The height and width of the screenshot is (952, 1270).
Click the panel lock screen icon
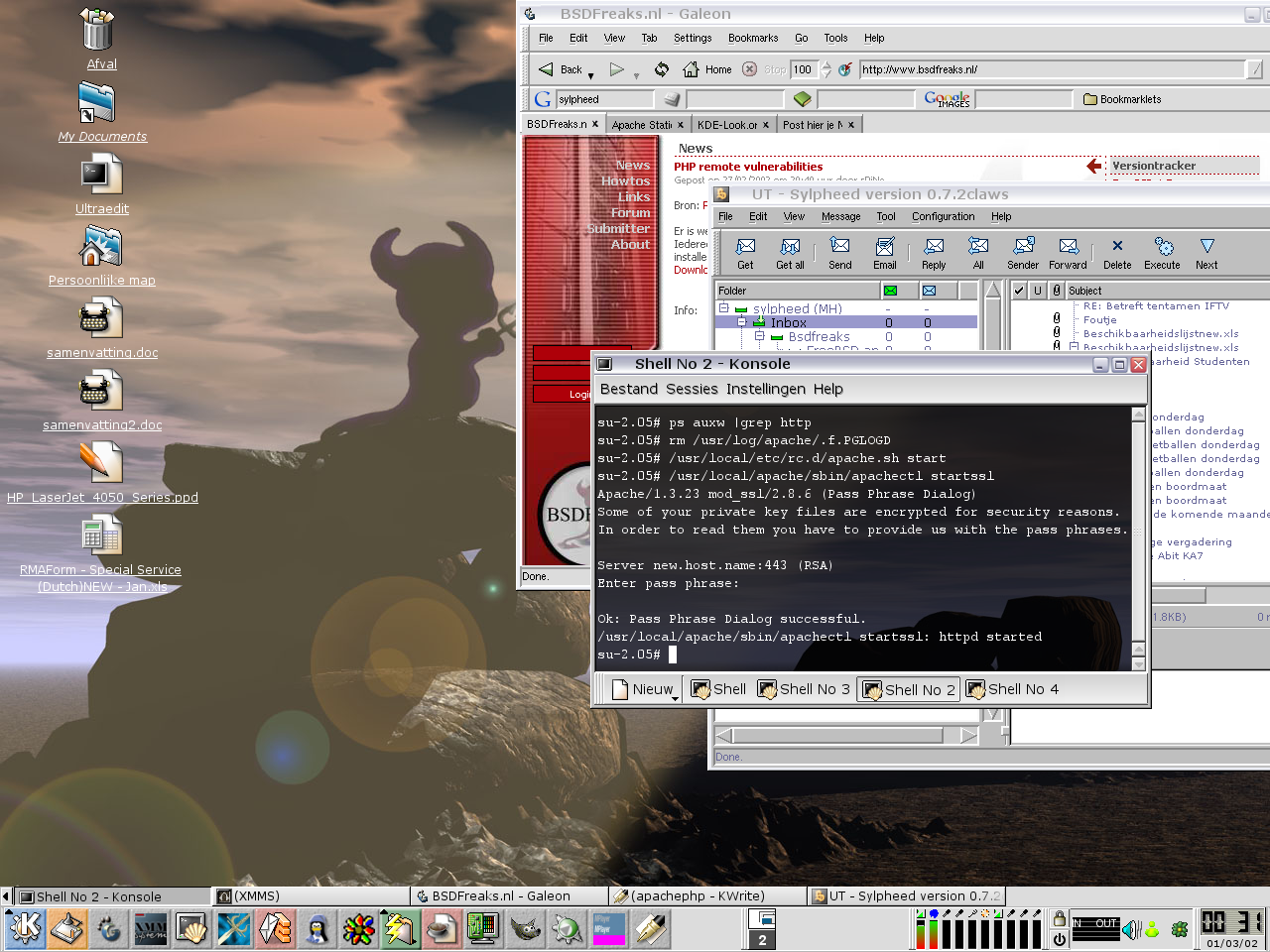[x=1060, y=918]
